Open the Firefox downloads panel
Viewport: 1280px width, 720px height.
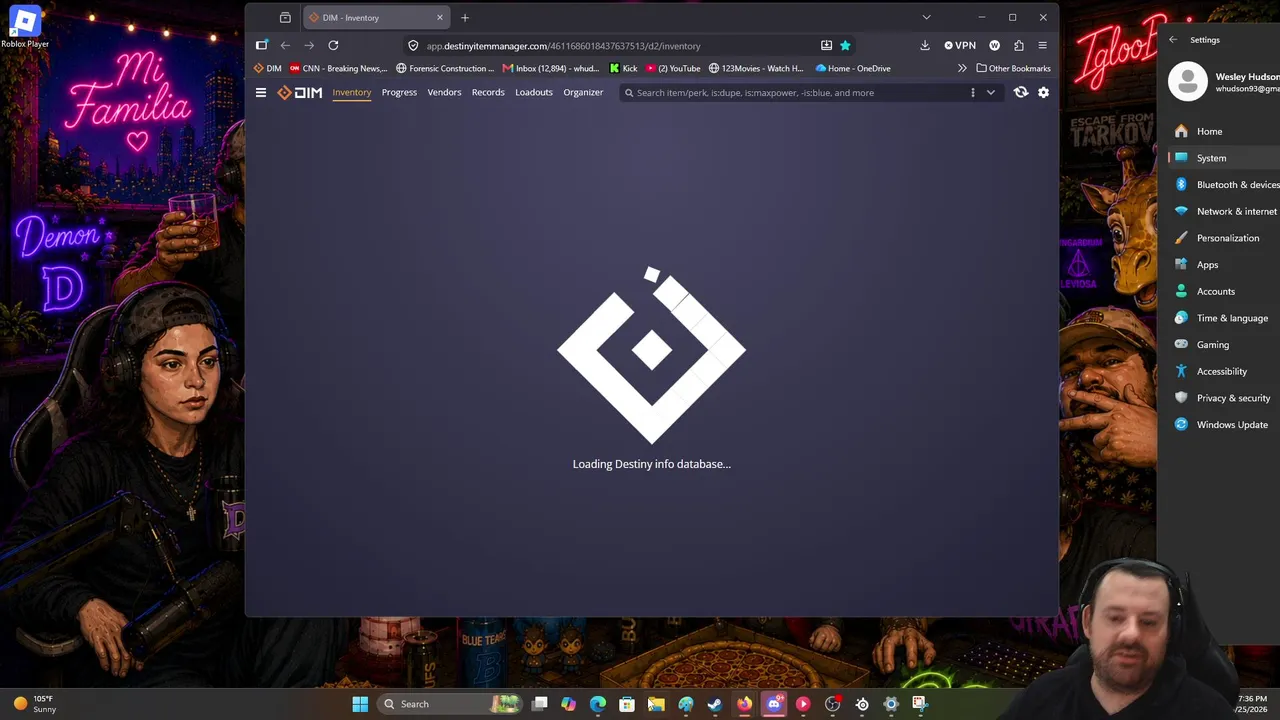(925, 45)
